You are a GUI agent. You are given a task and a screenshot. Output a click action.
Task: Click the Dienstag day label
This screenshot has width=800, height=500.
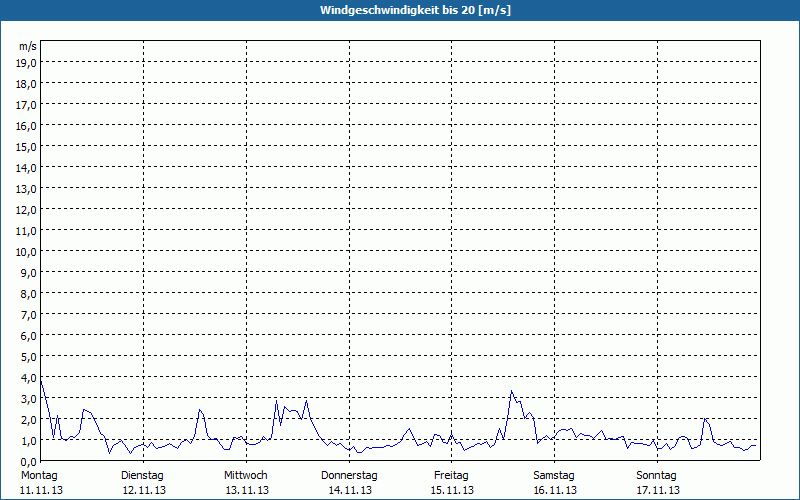(142, 476)
